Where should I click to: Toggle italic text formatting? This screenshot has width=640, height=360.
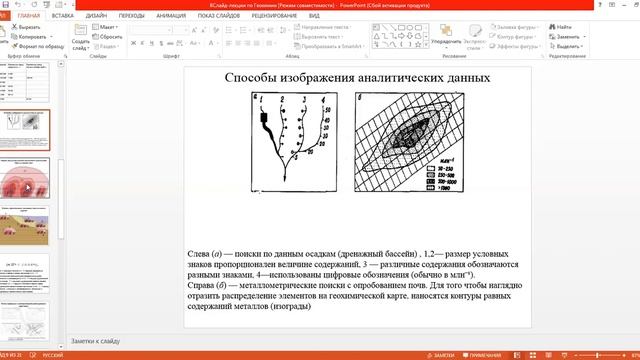(142, 43)
